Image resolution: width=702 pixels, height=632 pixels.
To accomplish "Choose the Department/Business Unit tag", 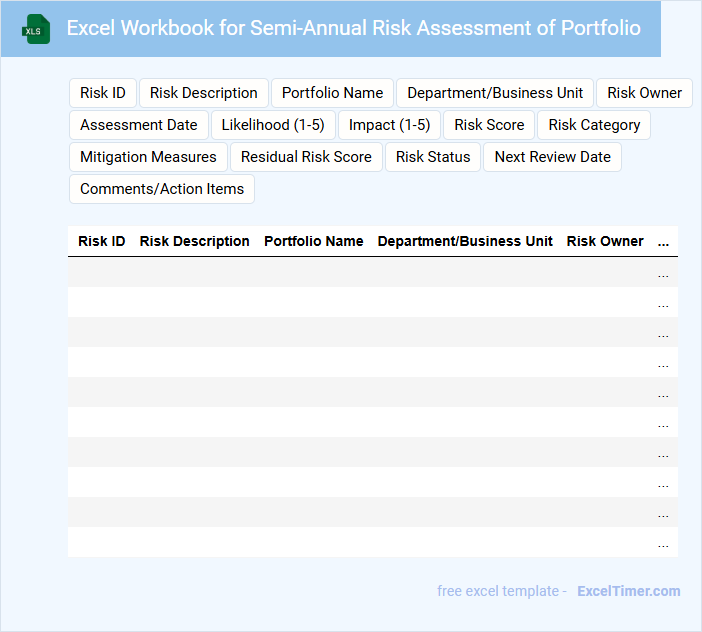I will click(495, 93).
